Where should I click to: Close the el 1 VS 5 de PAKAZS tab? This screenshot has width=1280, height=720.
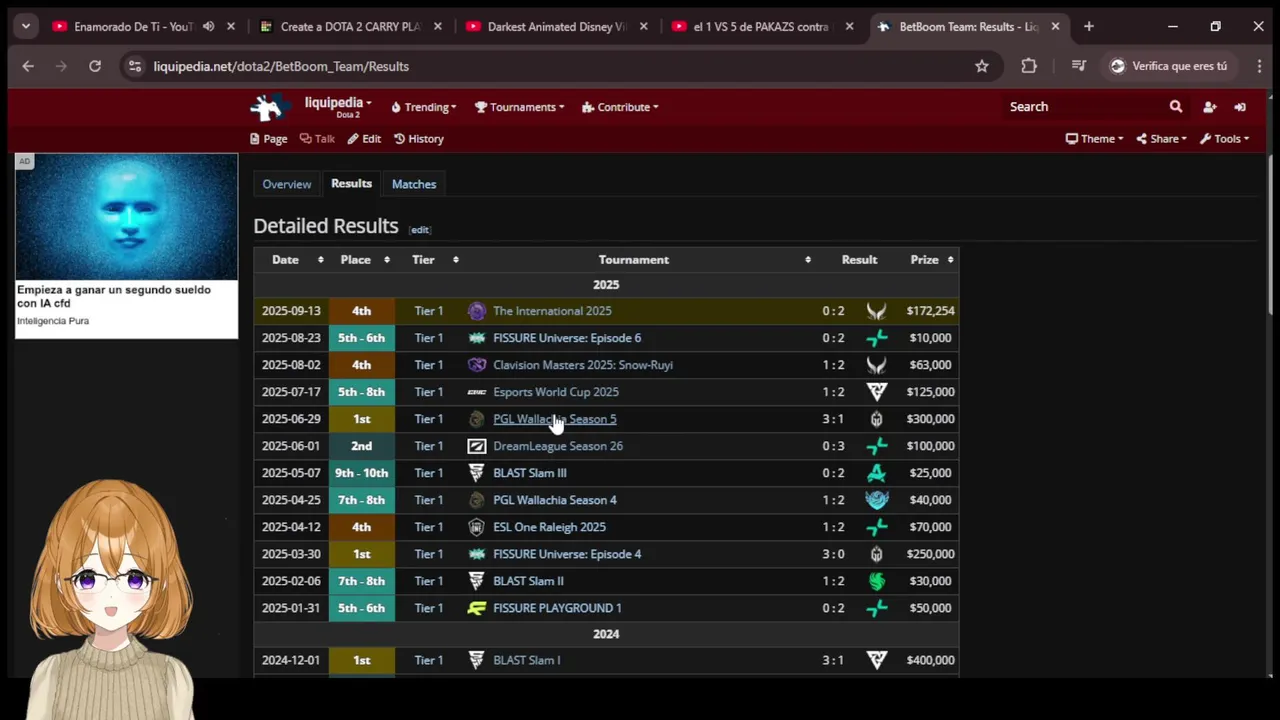(x=849, y=27)
